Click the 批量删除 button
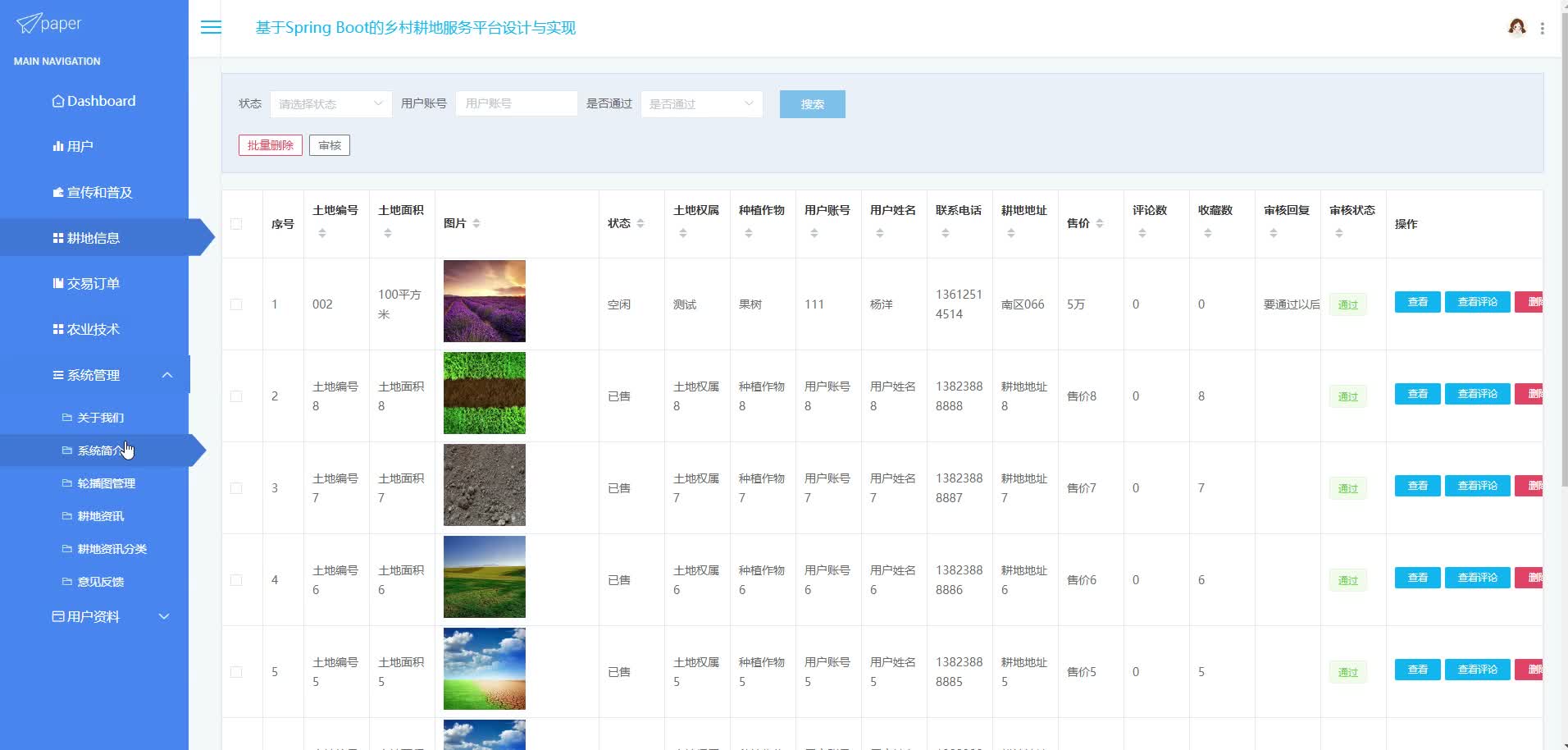 coord(271,145)
